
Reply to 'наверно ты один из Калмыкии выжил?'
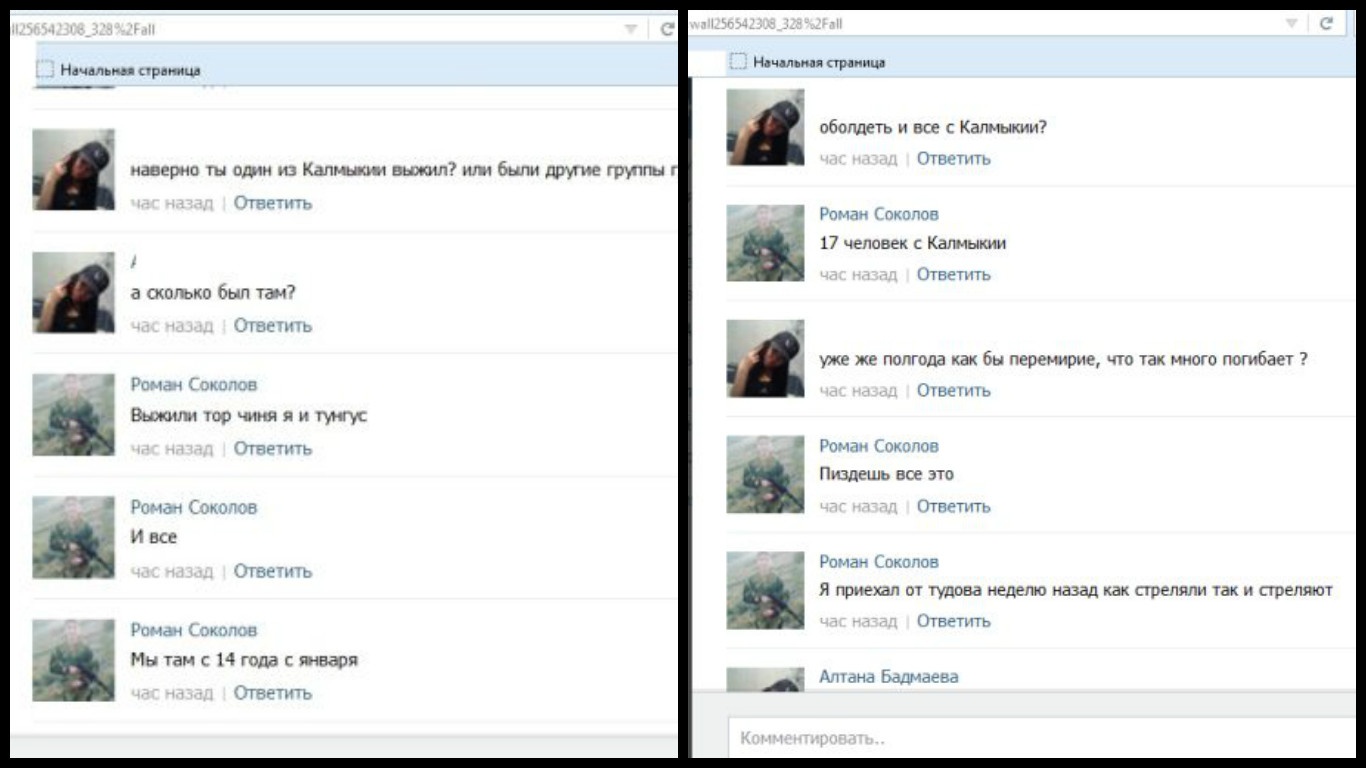(x=272, y=203)
